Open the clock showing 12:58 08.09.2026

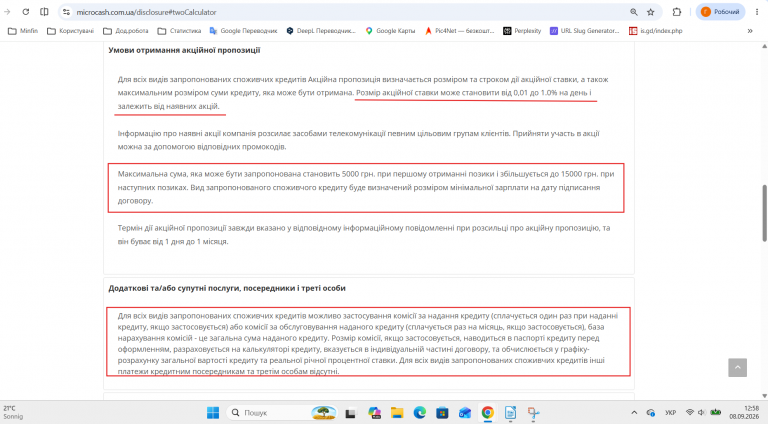pos(744,412)
